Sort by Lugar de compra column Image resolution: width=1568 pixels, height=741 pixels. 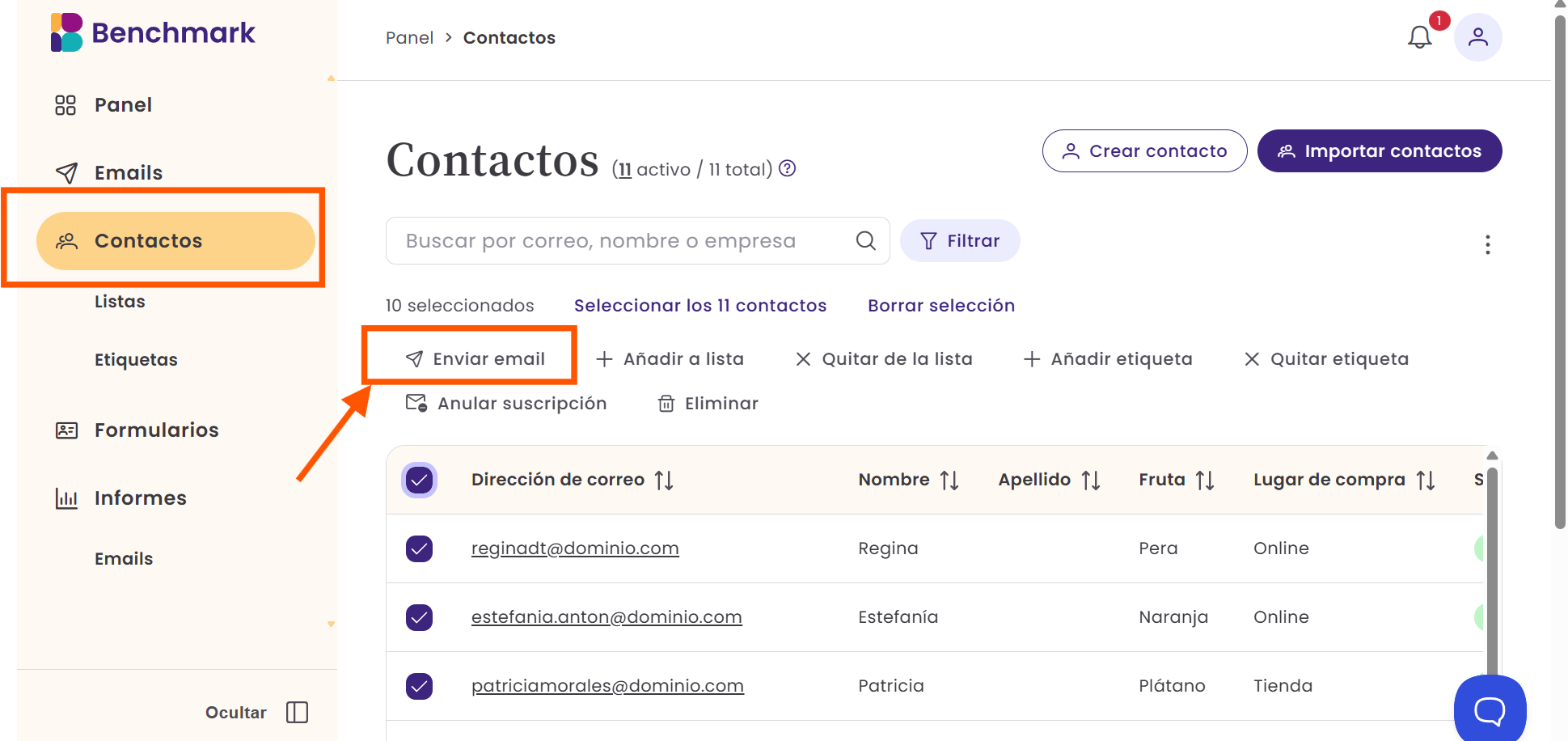(x=1426, y=480)
